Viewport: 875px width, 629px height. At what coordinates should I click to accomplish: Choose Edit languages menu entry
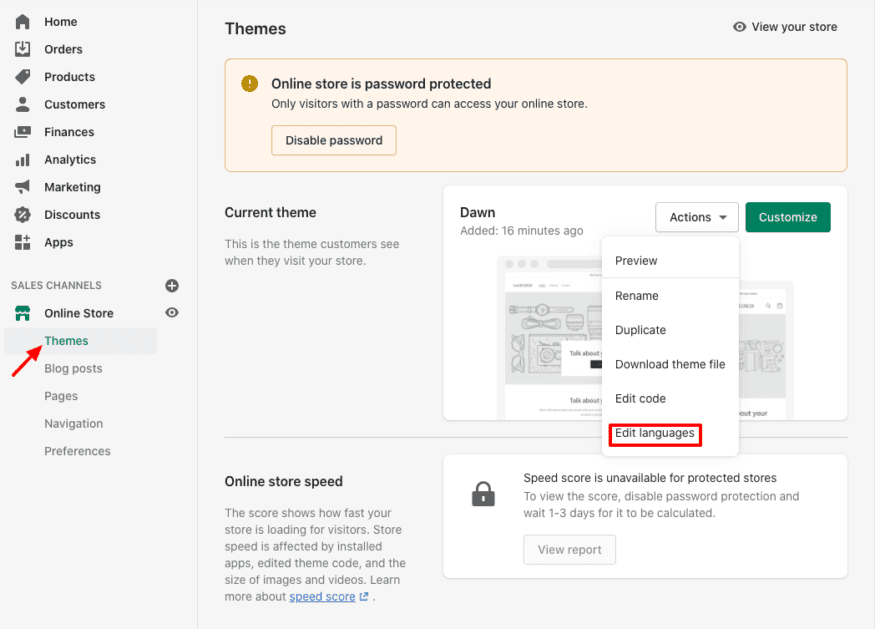point(655,434)
